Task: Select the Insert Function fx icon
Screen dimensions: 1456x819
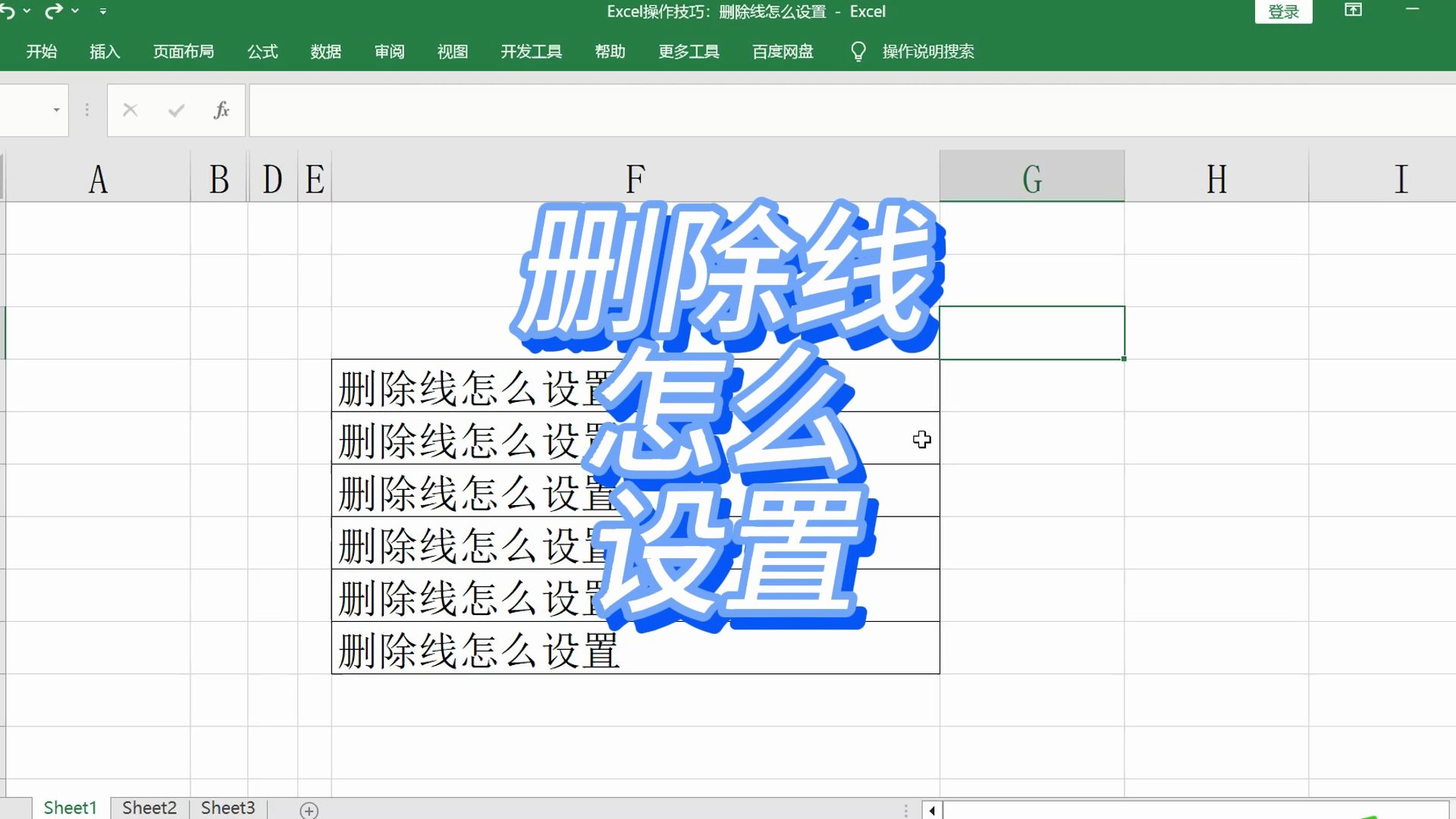Action: coord(221,110)
